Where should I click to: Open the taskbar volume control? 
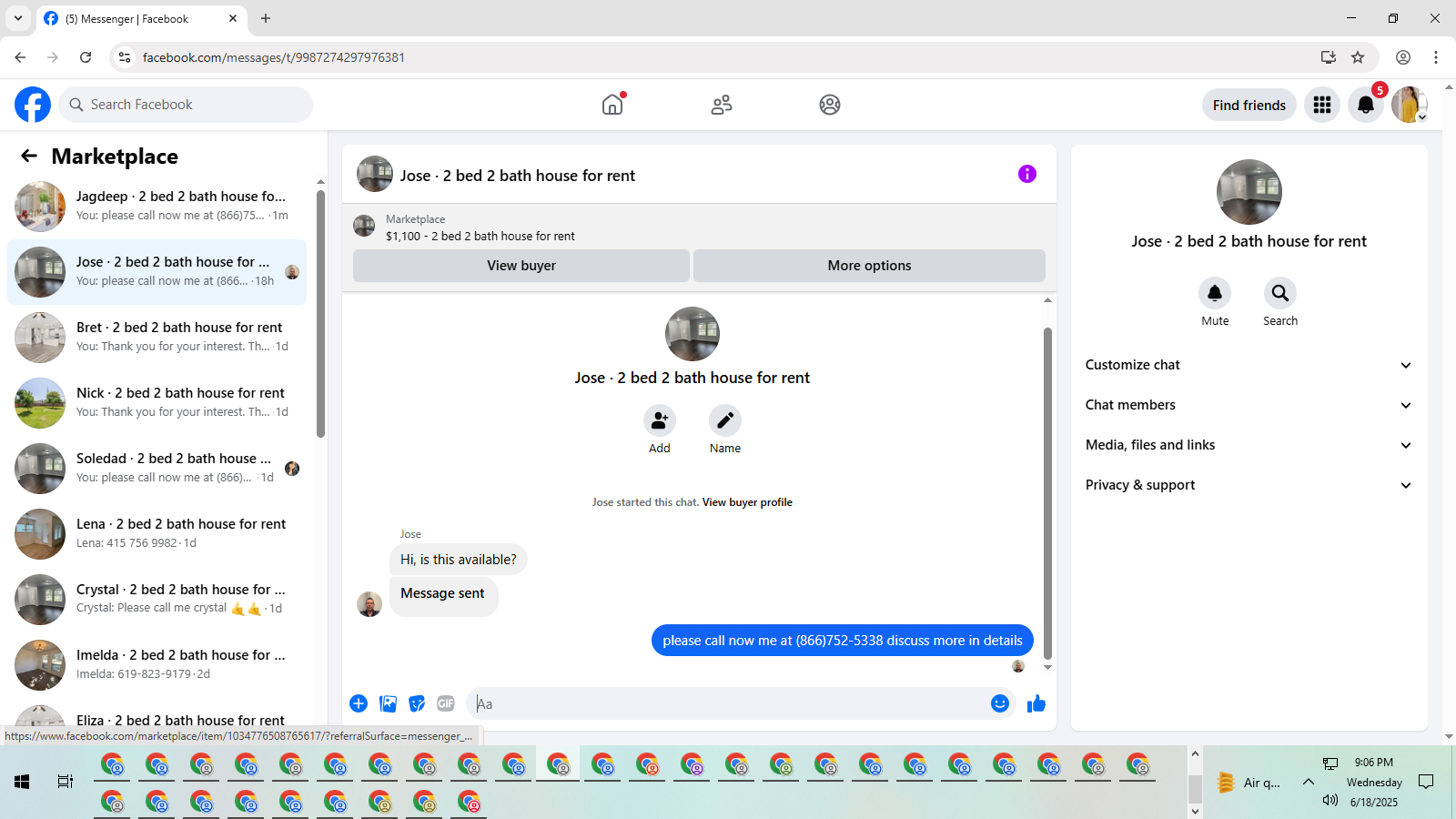click(1330, 800)
